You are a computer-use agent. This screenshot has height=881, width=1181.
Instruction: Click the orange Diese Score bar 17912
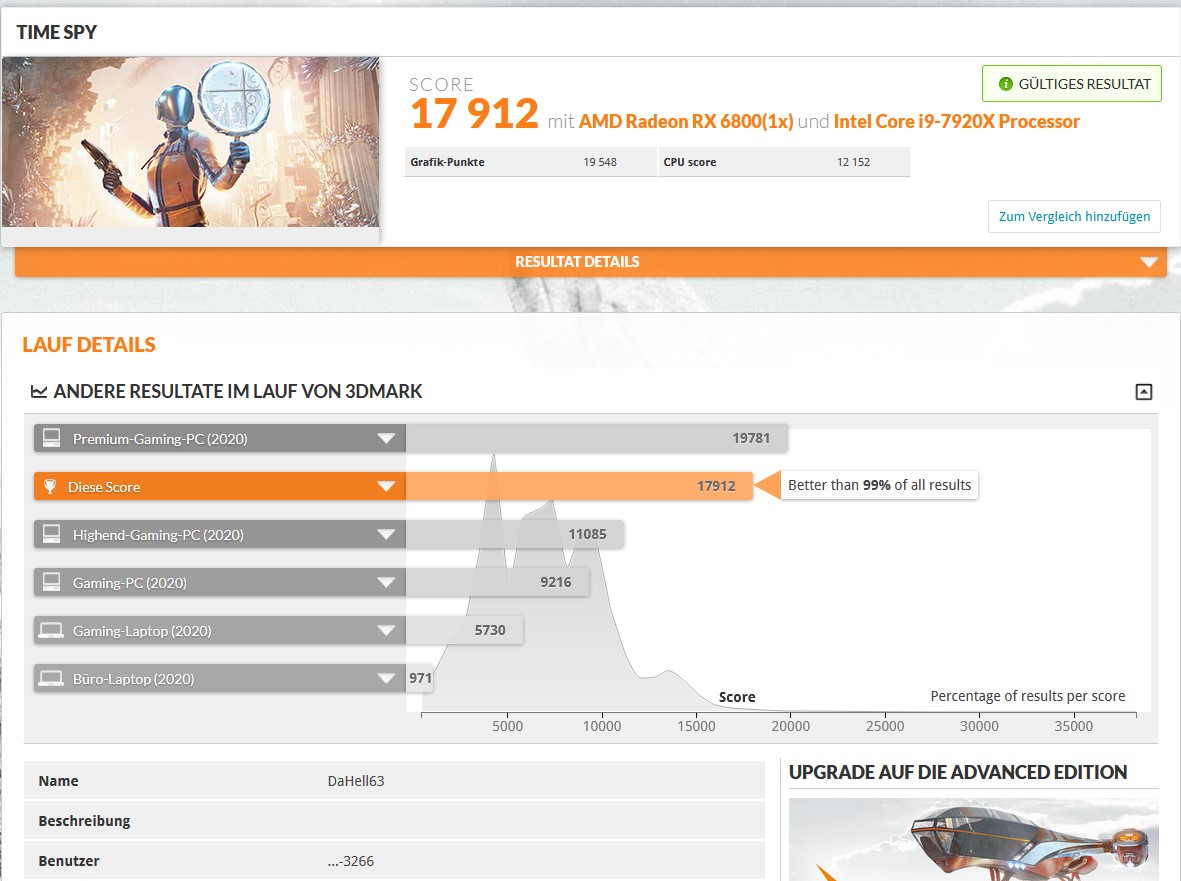tap(578, 486)
